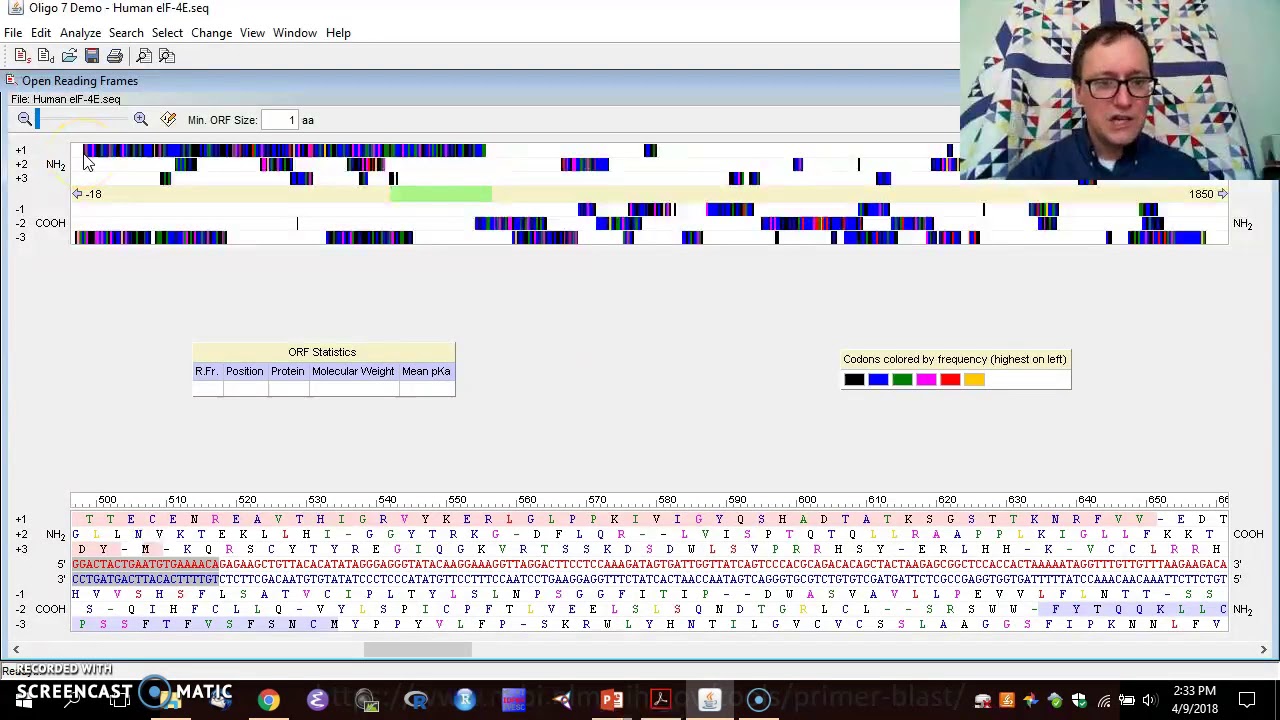Click the "File: Human eIF-4E.seq" label

(x=66, y=99)
